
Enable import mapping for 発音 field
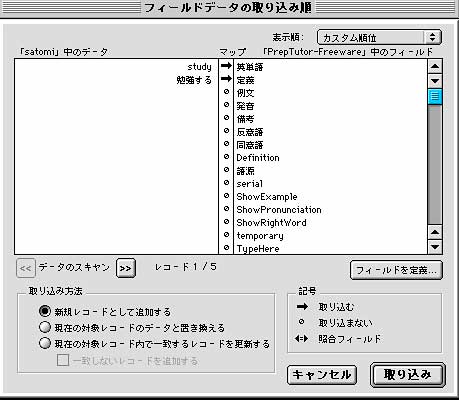(226, 105)
